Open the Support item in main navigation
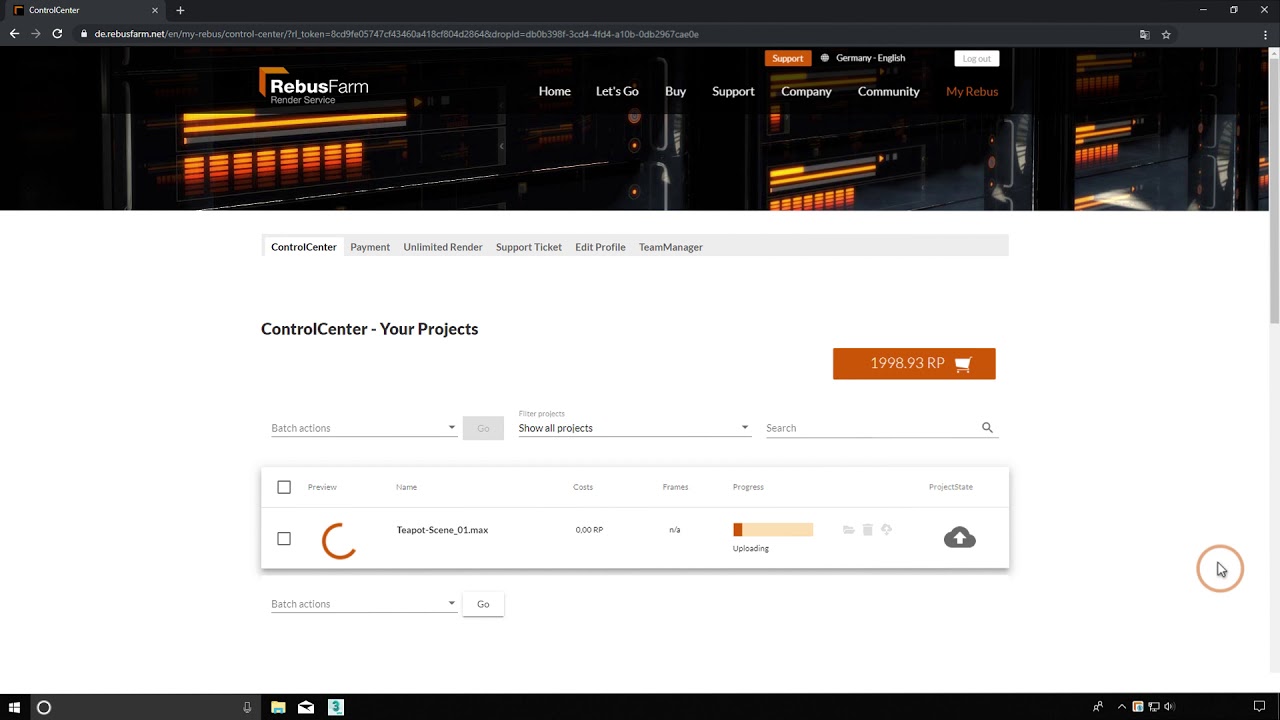Image resolution: width=1280 pixels, height=720 pixels. (733, 91)
